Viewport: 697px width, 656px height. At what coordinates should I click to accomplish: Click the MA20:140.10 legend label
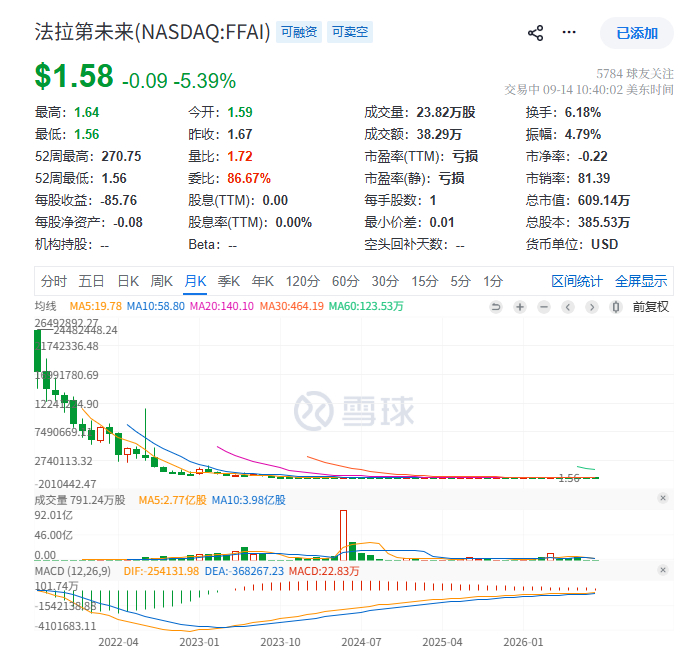click(x=222, y=306)
